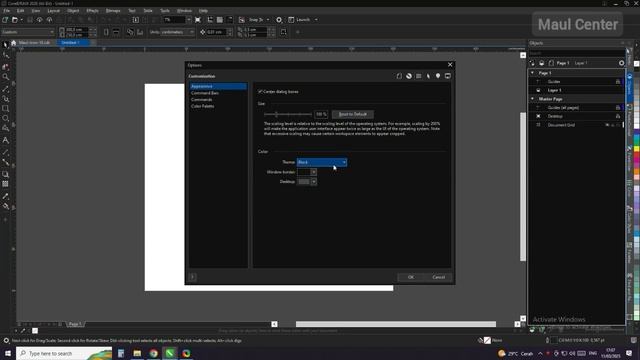Open the File menu

point(7,11)
